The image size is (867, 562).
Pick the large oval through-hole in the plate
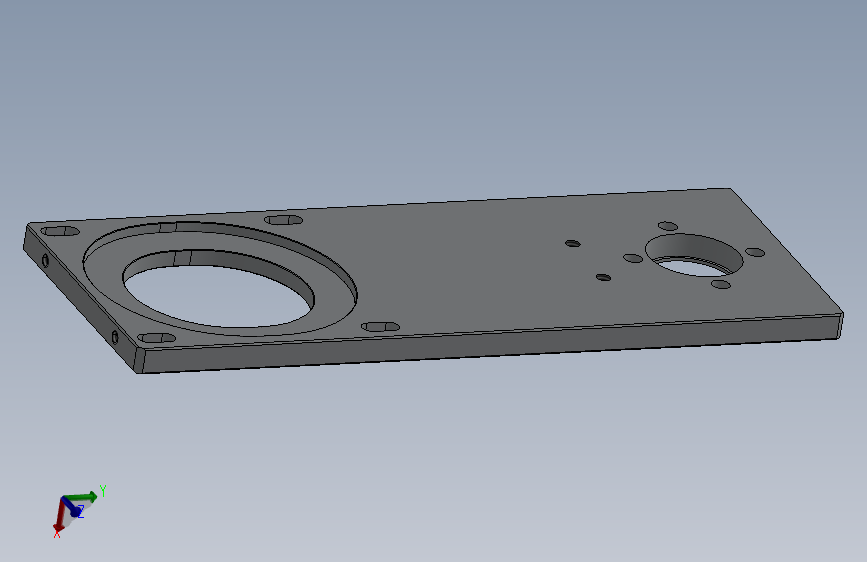218,292
